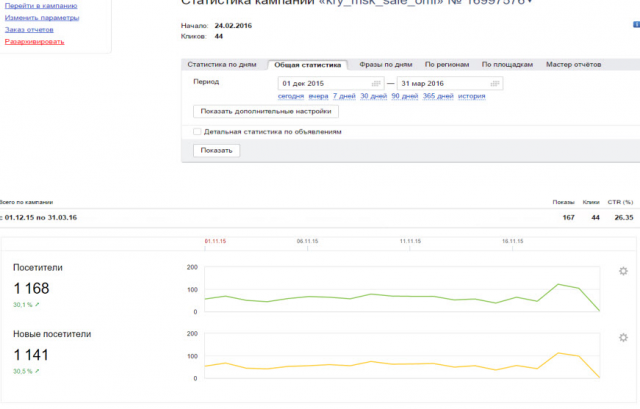This screenshot has height=409, width=640.
Task: Select the 365 дней period shortcut
Action: pyautogui.click(x=438, y=95)
